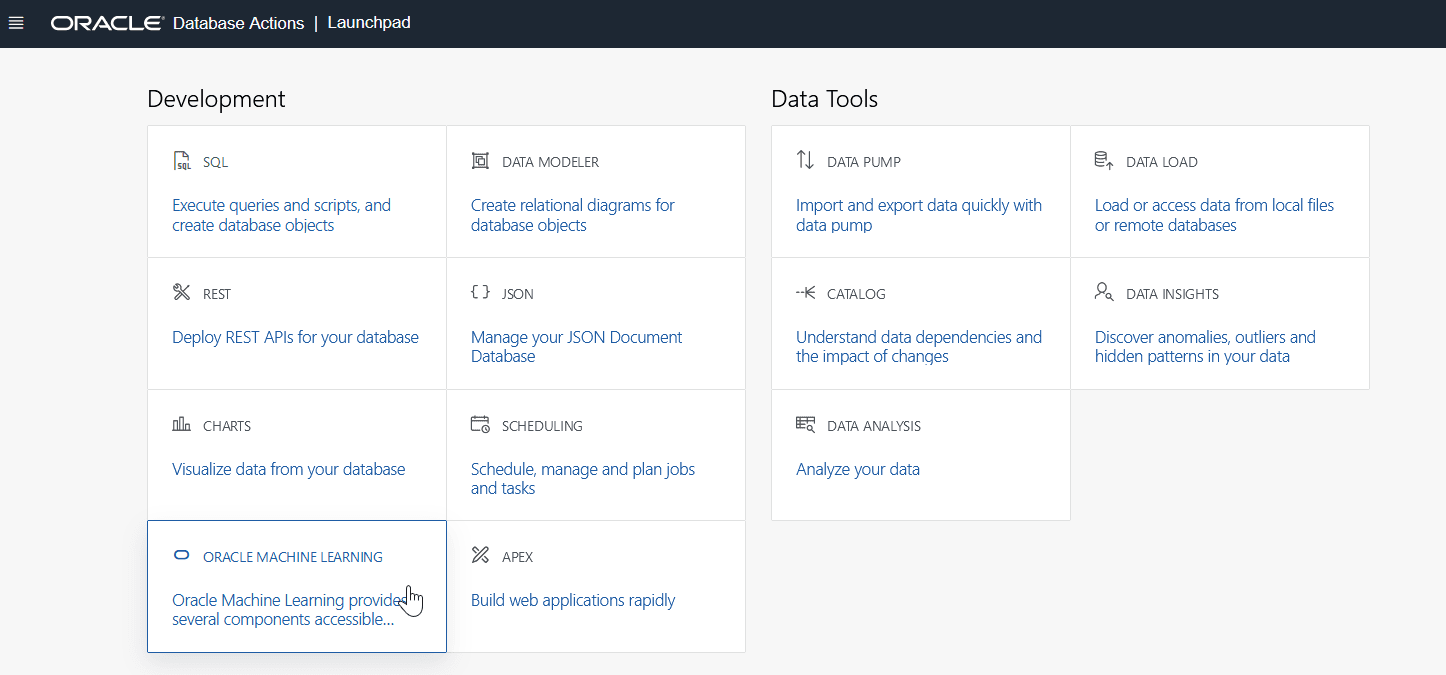Select the DATA PUMP card title

[x=864, y=162]
